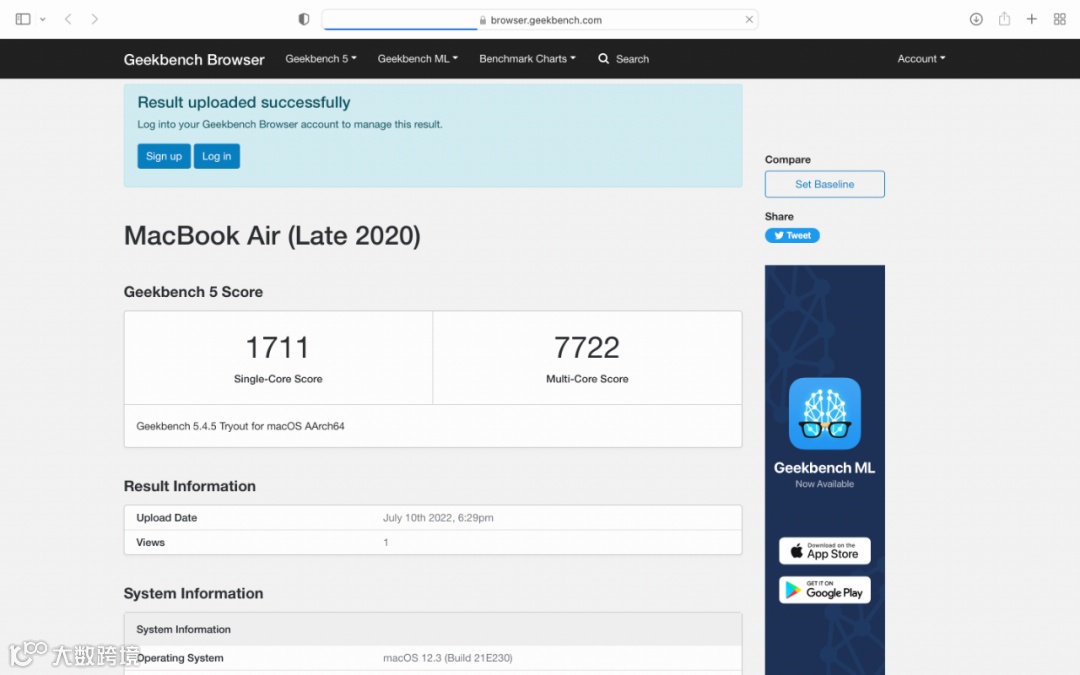Click the Search magnifier icon
This screenshot has width=1080, height=675.
[x=603, y=59]
